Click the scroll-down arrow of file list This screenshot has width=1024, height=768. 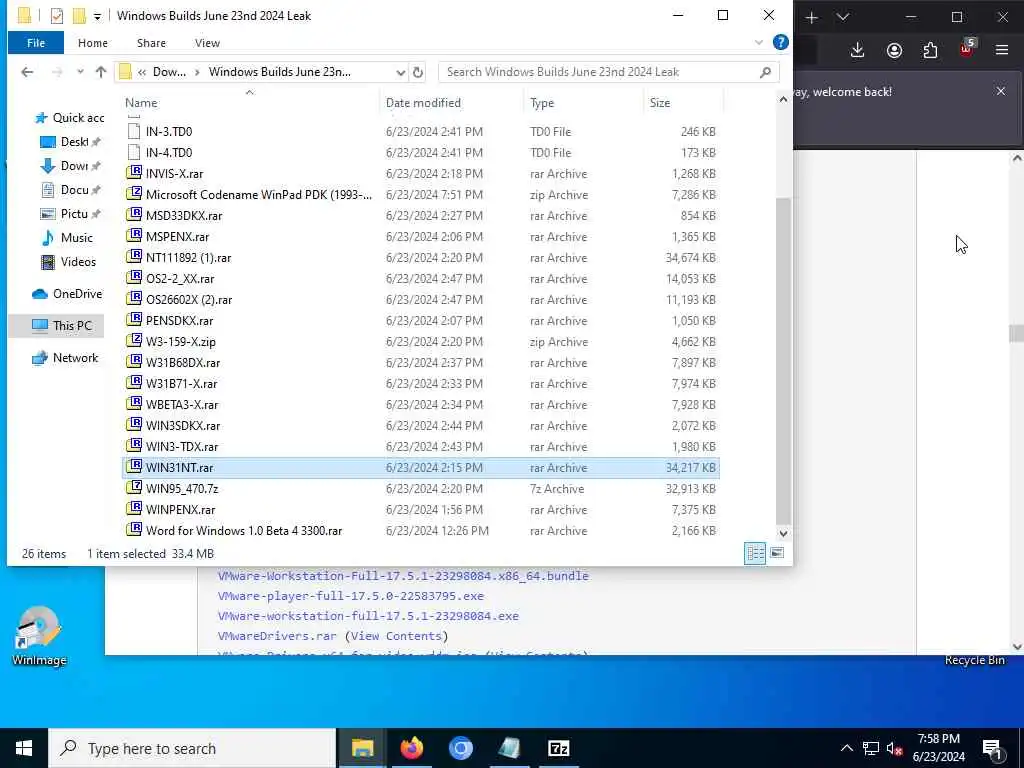click(783, 534)
